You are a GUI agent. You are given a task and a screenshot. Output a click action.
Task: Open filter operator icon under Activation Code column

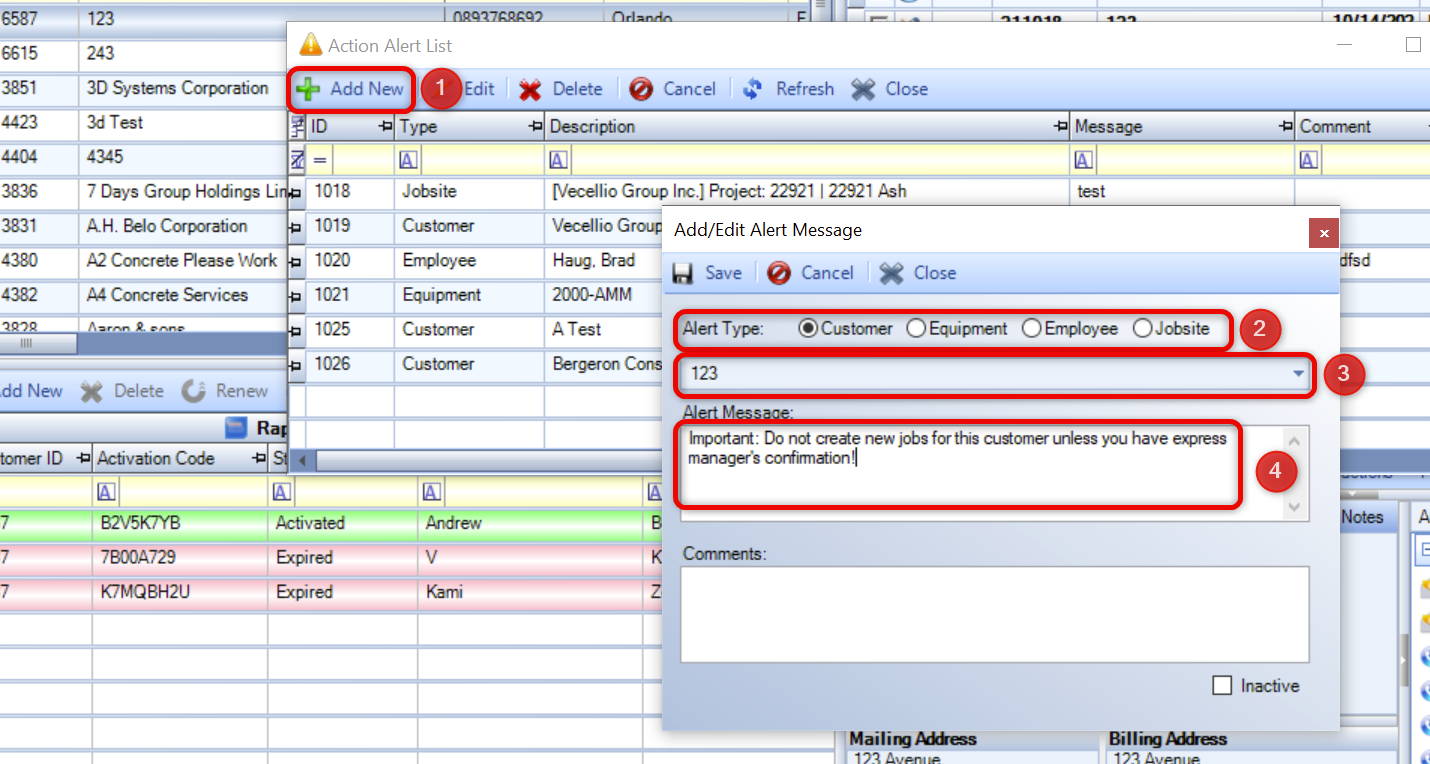click(x=105, y=492)
